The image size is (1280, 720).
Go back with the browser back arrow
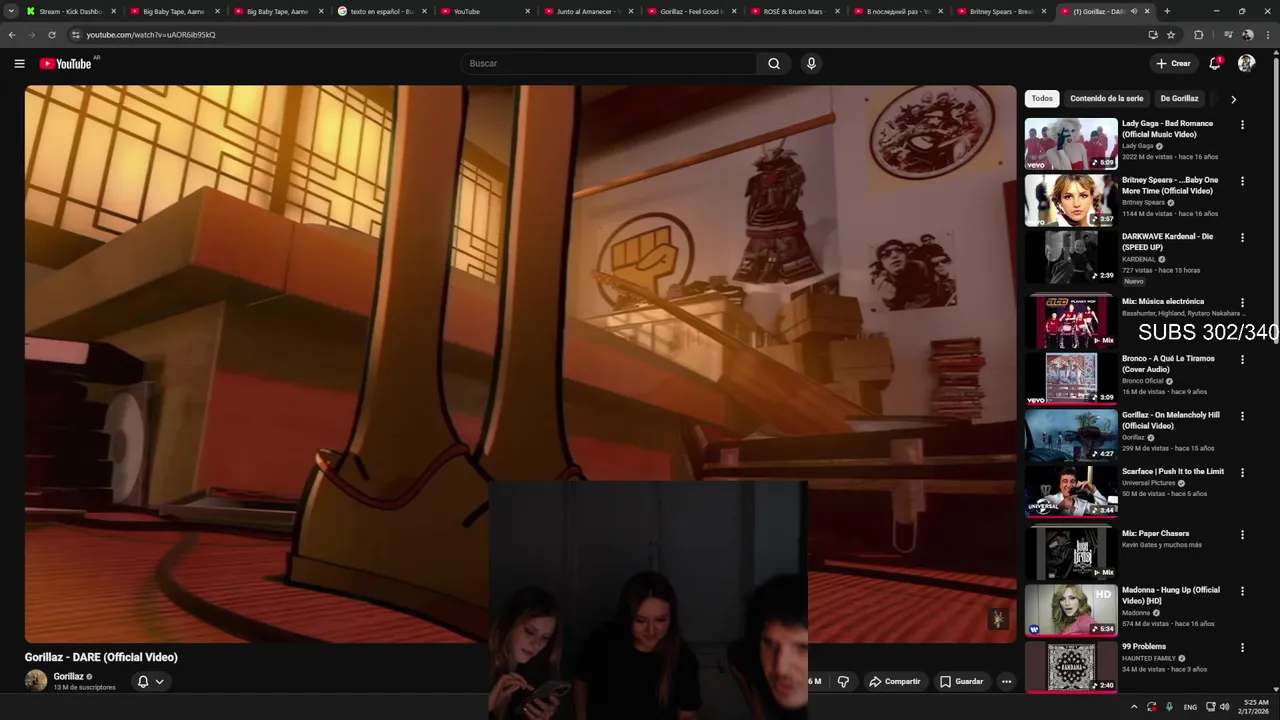coord(12,34)
